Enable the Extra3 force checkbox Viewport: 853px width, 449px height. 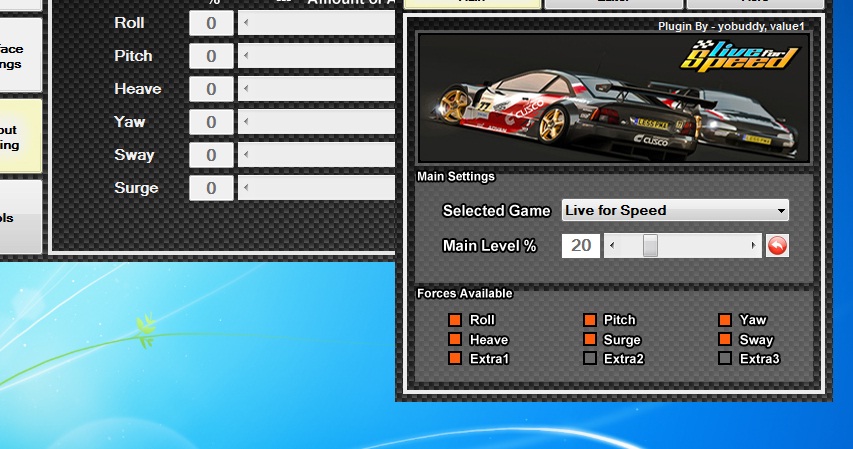click(x=725, y=359)
